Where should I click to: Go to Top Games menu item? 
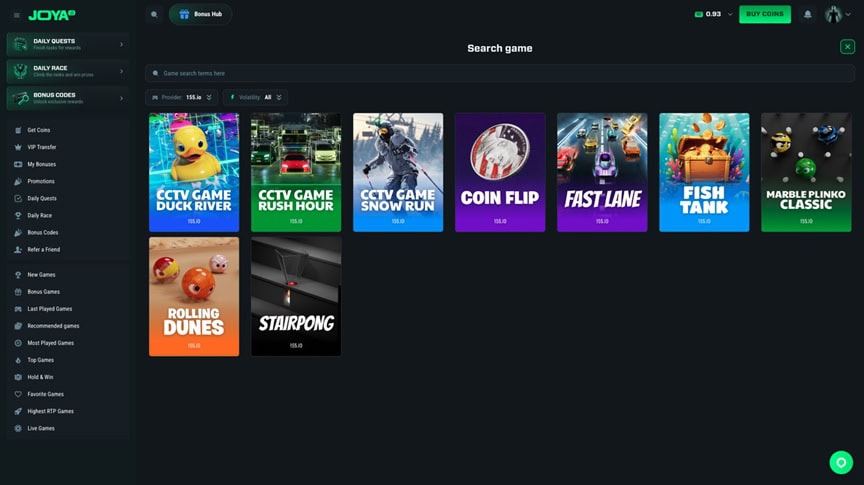41,360
